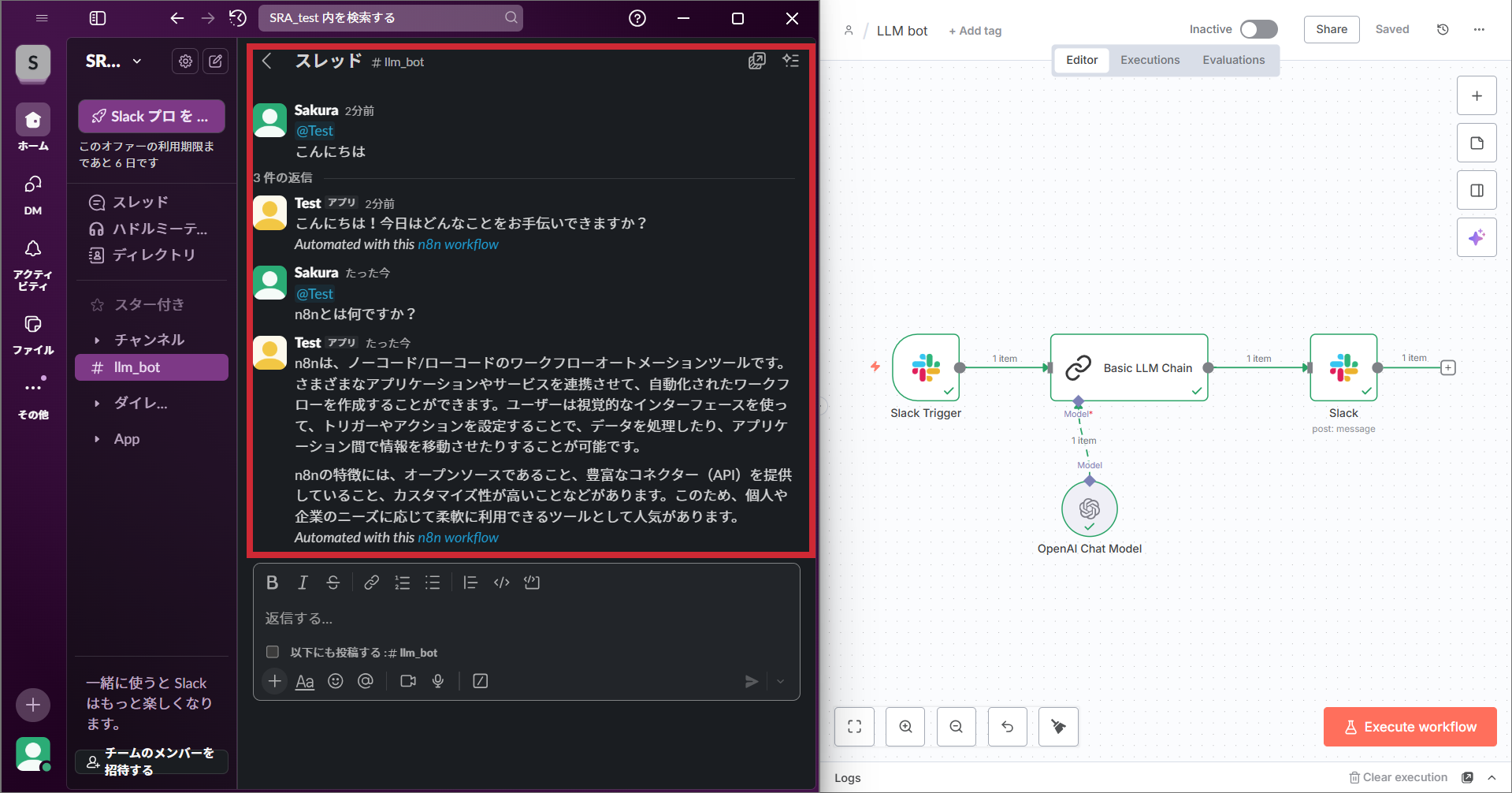Expand the App section in sidebar
The height and width of the screenshot is (793, 1512).
[x=97, y=439]
